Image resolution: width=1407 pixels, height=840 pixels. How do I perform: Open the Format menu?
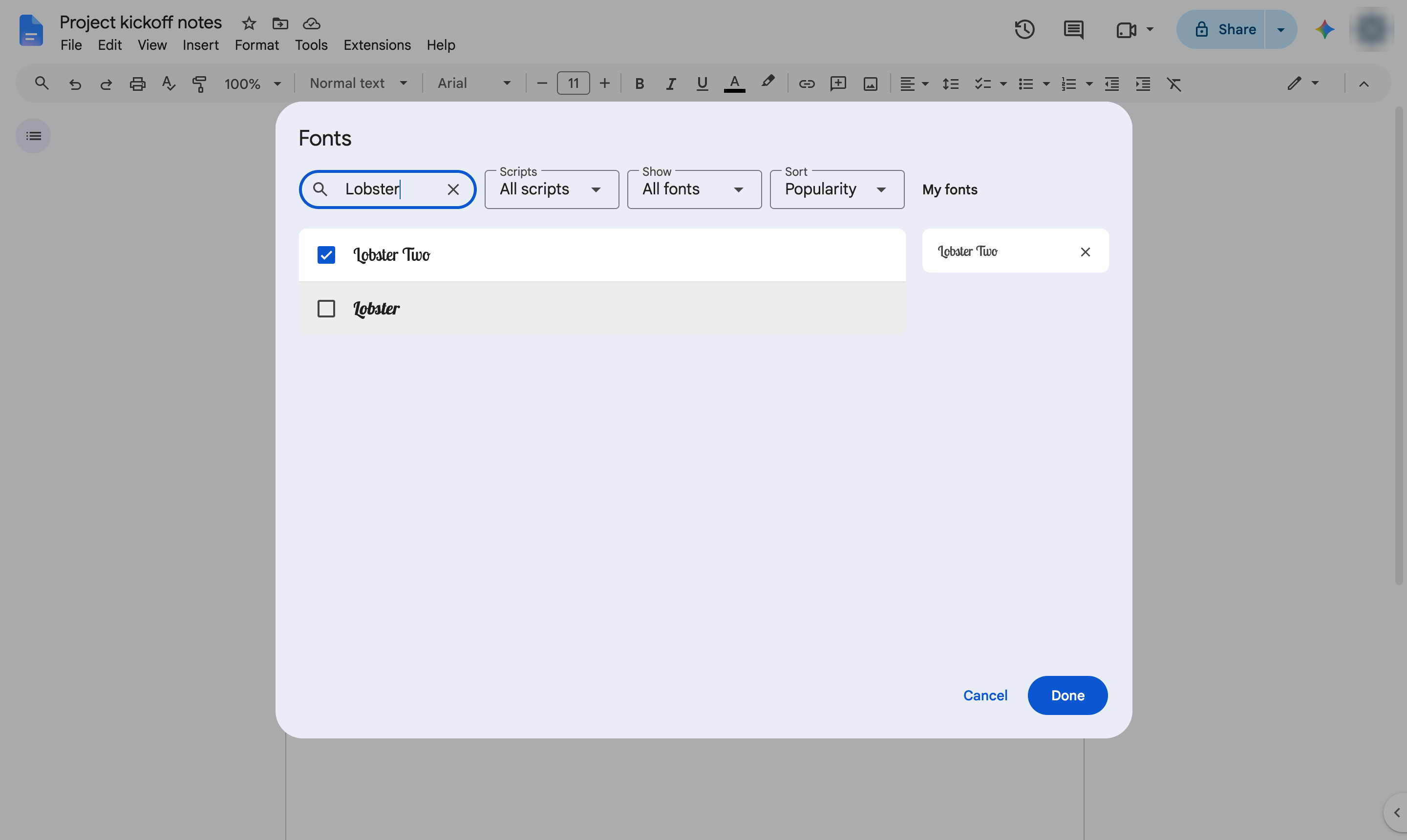[x=256, y=45]
